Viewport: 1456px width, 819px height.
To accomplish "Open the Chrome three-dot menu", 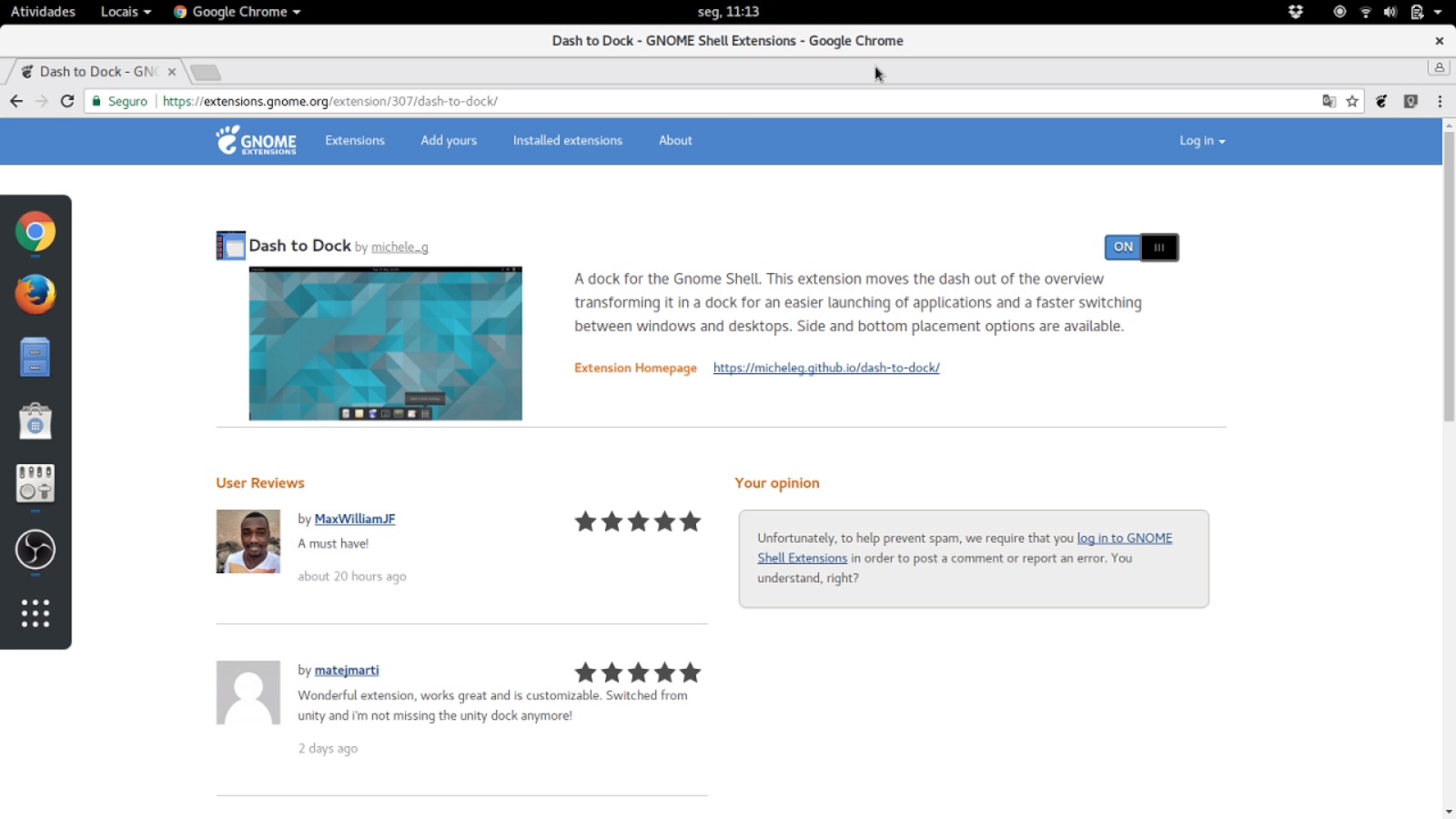I will [1440, 101].
